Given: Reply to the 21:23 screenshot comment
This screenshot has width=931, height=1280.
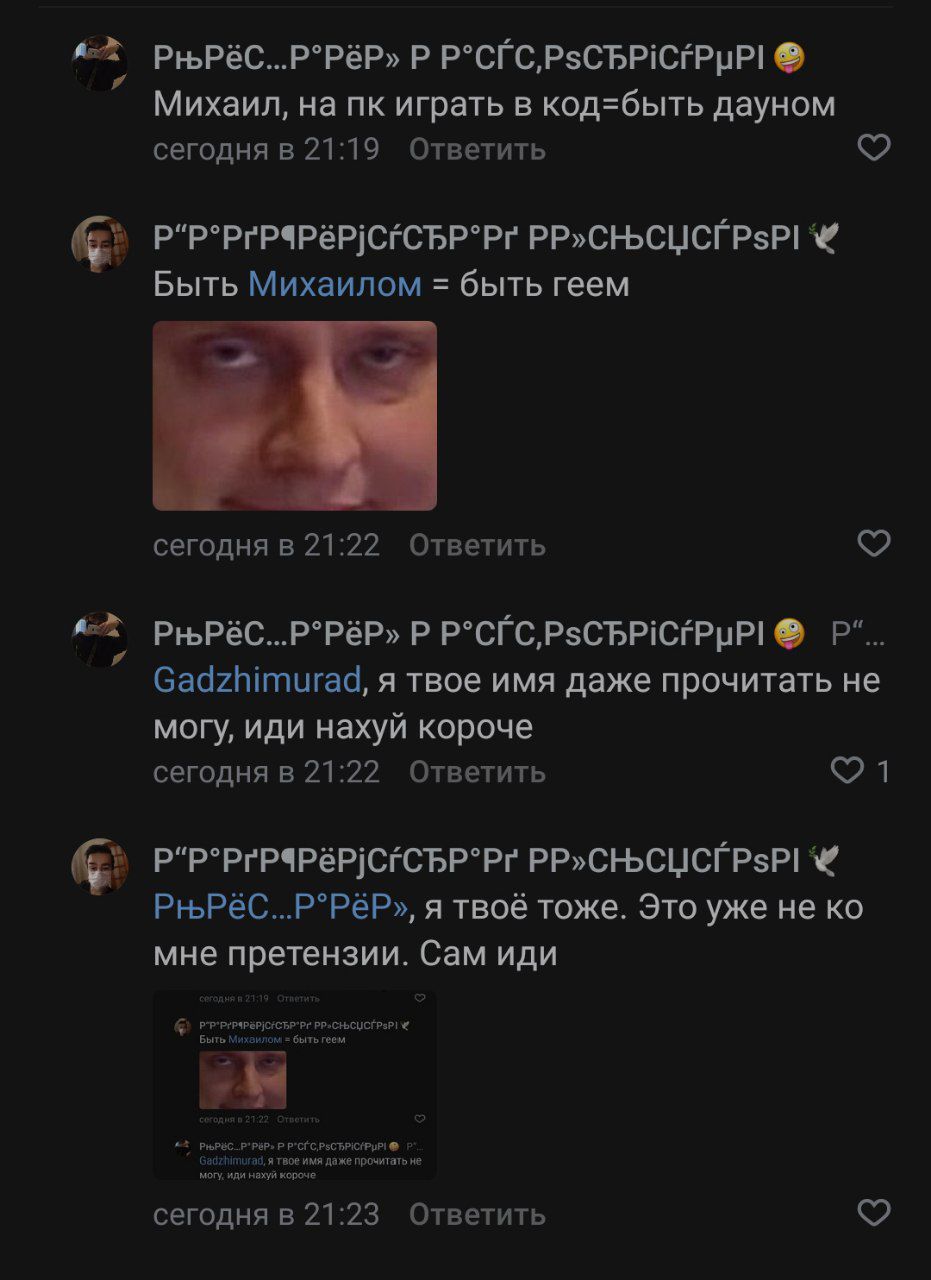Looking at the screenshot, I should coord(477,1215).
